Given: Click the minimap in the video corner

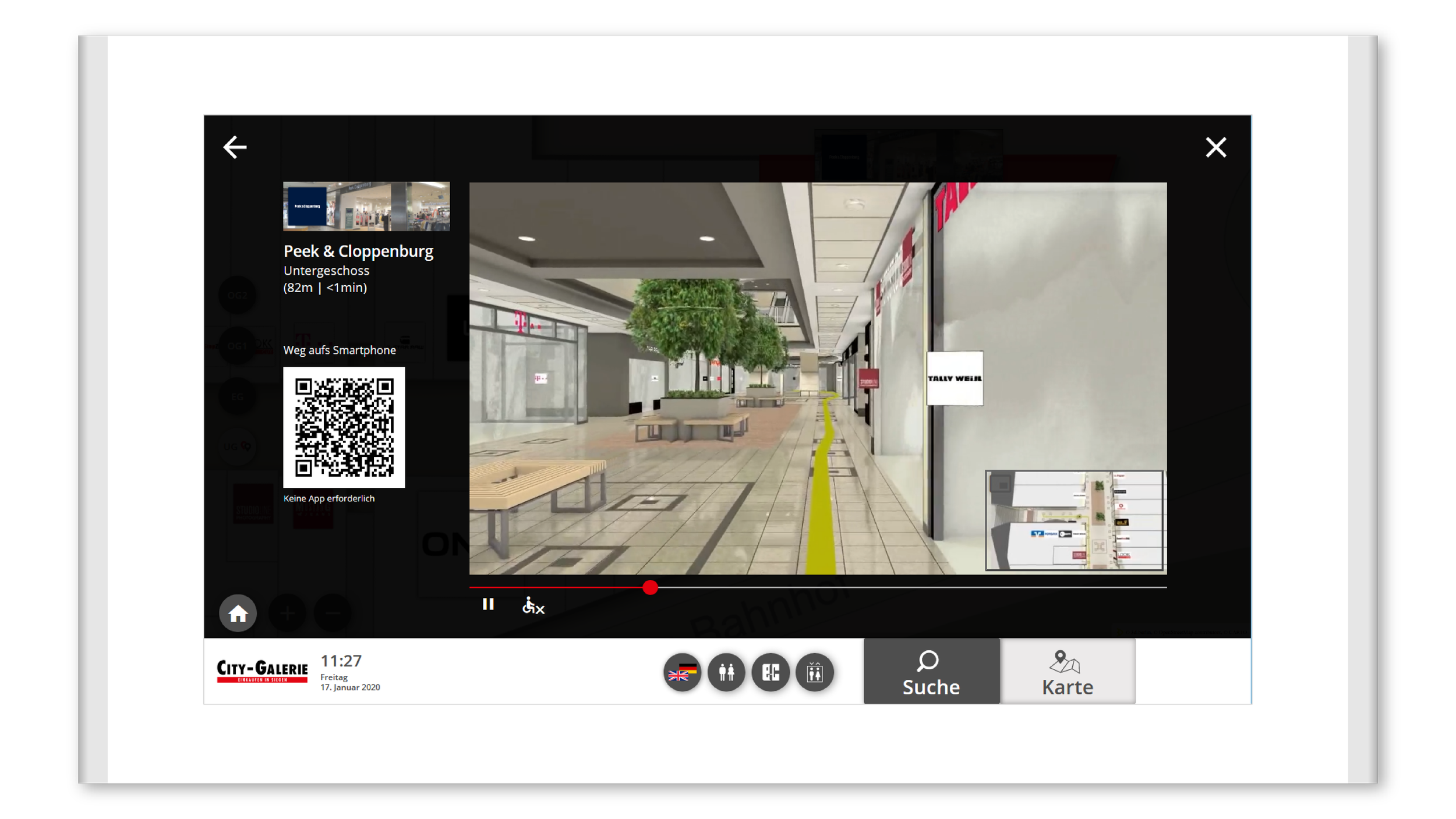Looking at the screenshot, I should point(1074,520).
